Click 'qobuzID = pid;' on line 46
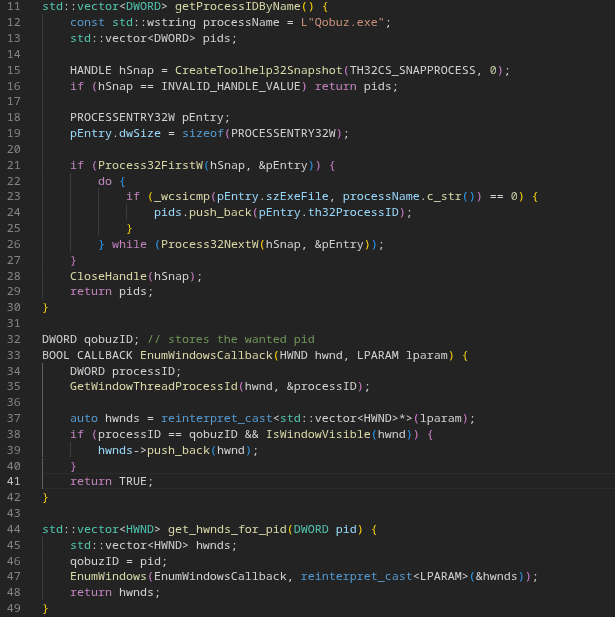This screenshot has width=615, height=617. pyautogui.click(x=118, y=562)
